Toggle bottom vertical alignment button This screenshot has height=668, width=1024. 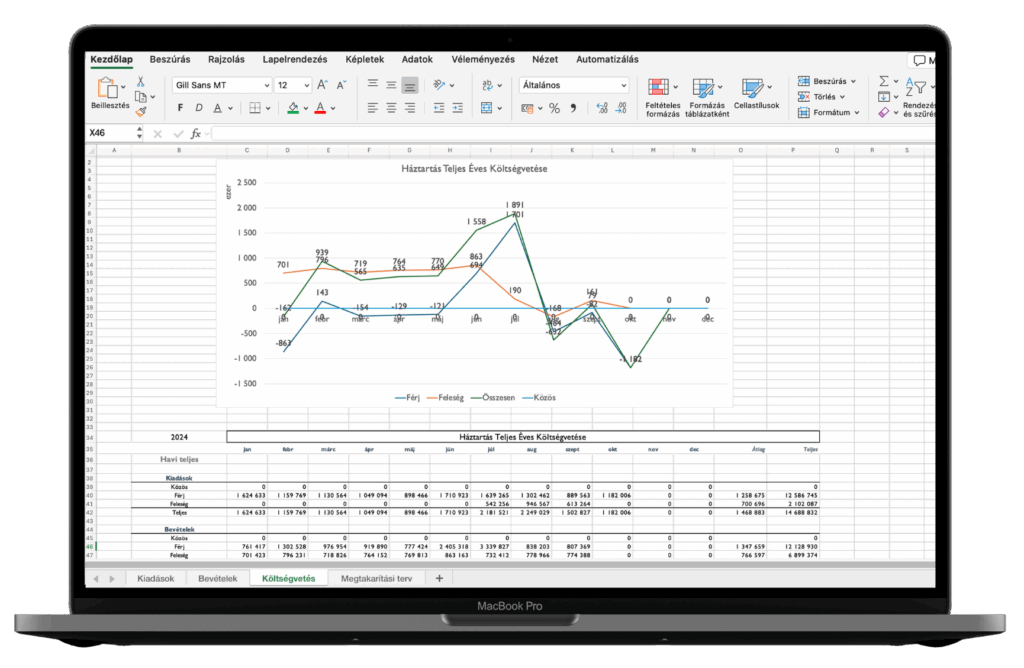click(410, 86)
